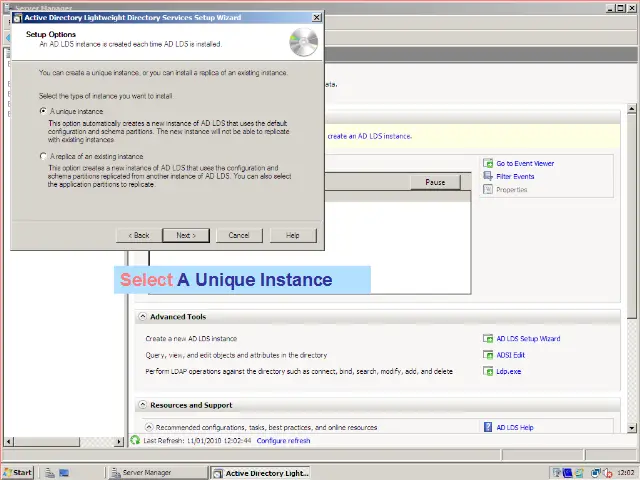Switch to Active Directory Light... taskbar button
The image size is (640, 480).
[x=260, y=473]
